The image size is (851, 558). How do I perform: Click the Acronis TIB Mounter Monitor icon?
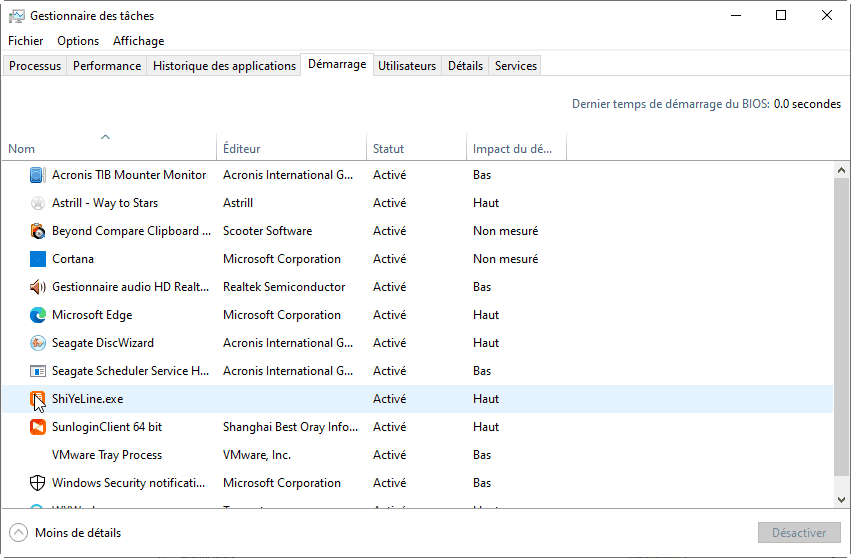pyautogui.click(x=38, y=175)
